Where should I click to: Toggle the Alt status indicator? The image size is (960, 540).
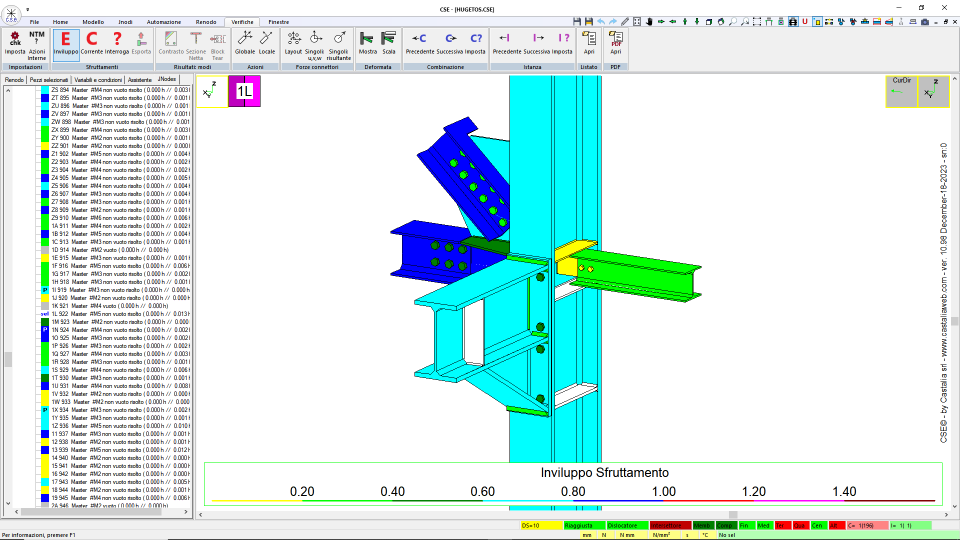[x=836, y=525]
